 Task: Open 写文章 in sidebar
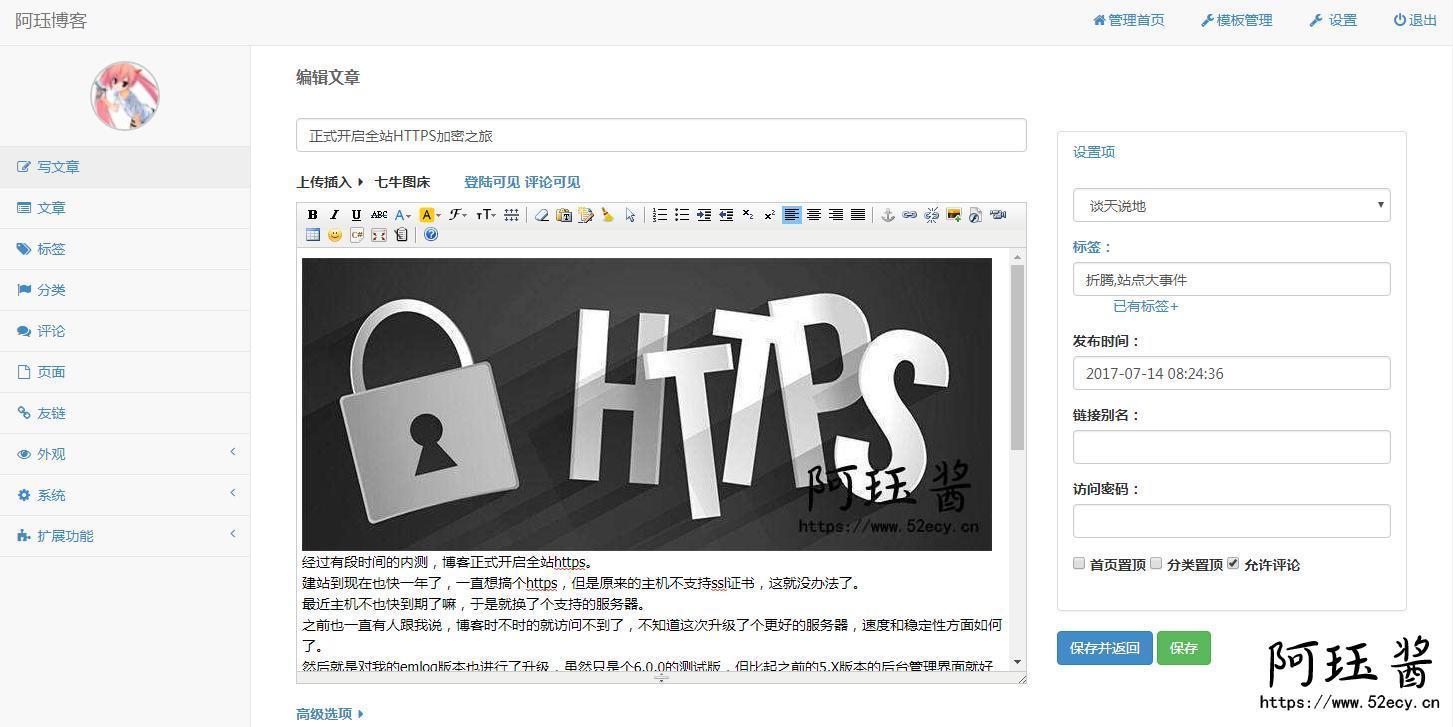tap(125, 167)
